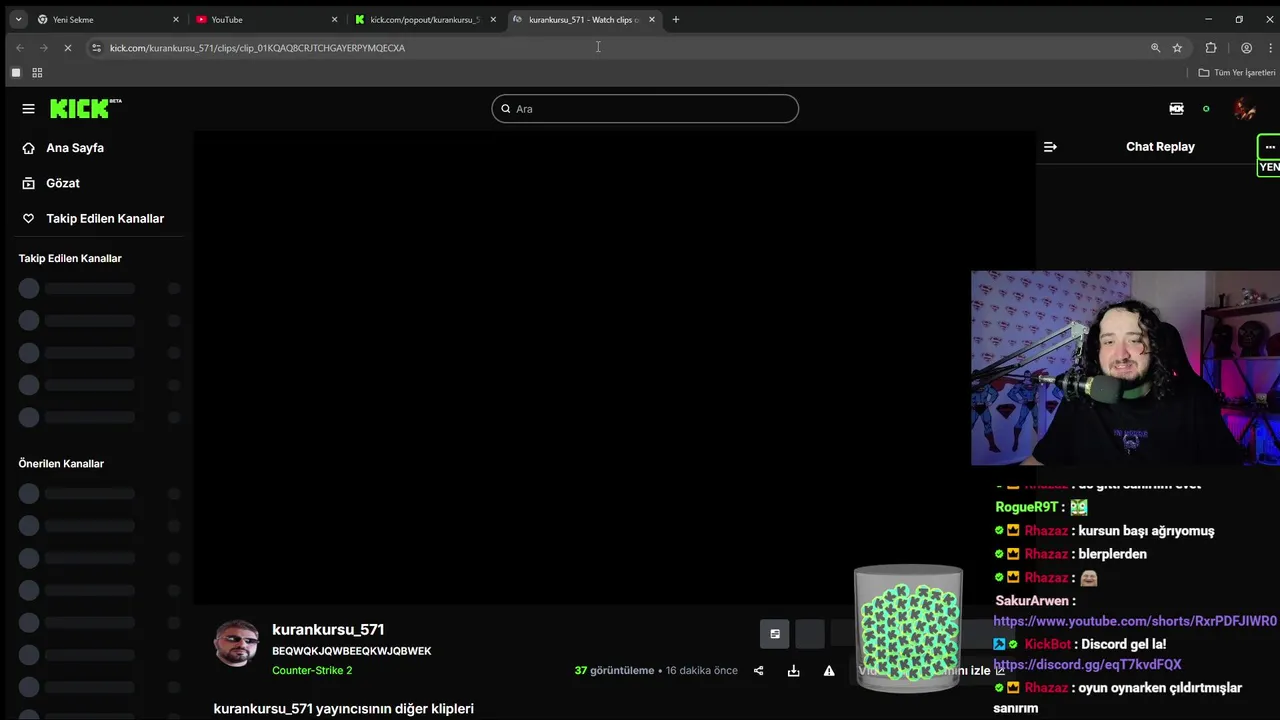Collapse the Chat Replay panel
1280x720 pixels.
click(1050, 147)
